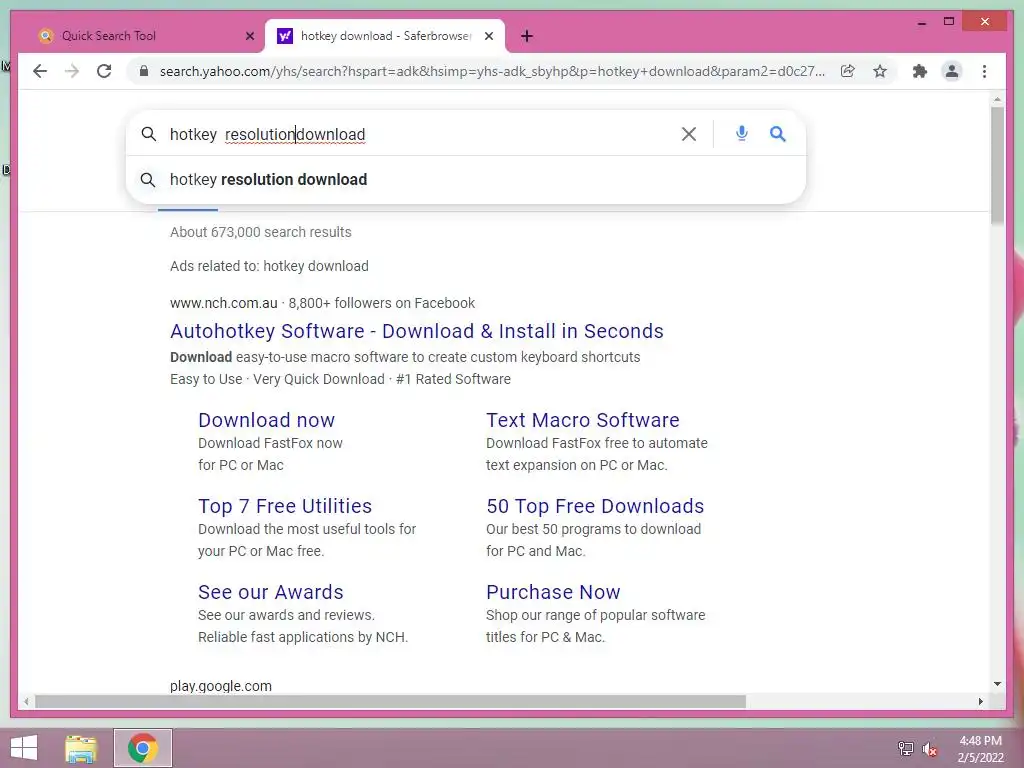The image size is (1024, 768).
Task: Select the hotkey download tab
Action: coord(385,36)
